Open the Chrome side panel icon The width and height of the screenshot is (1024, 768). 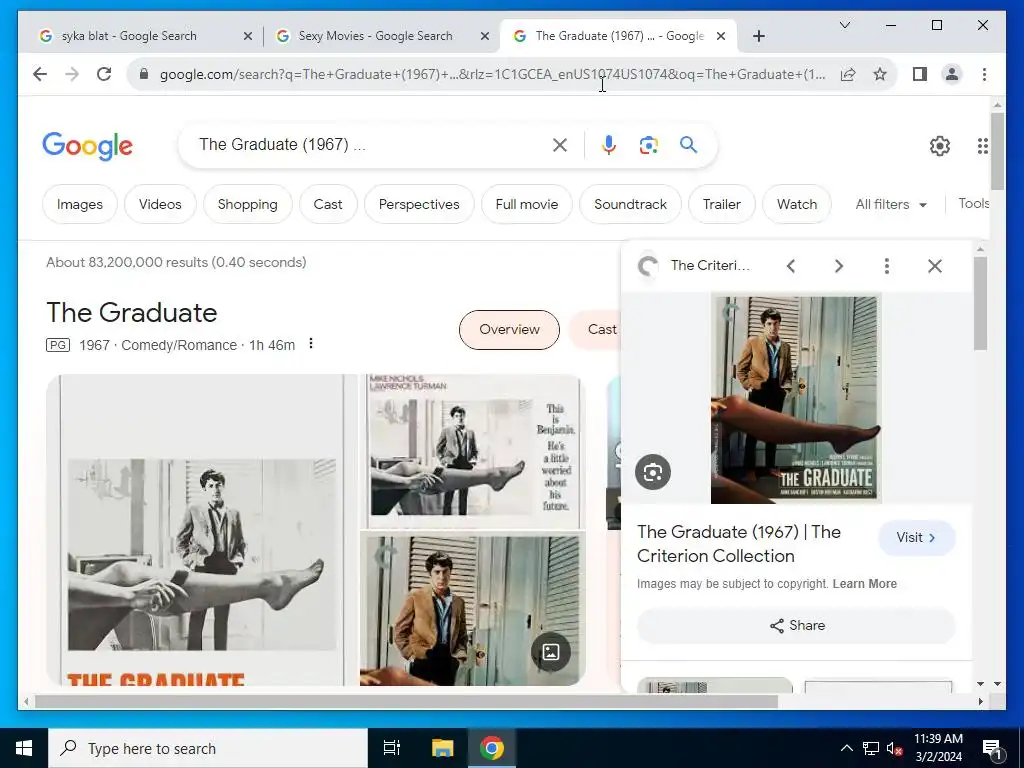(920, 74)
